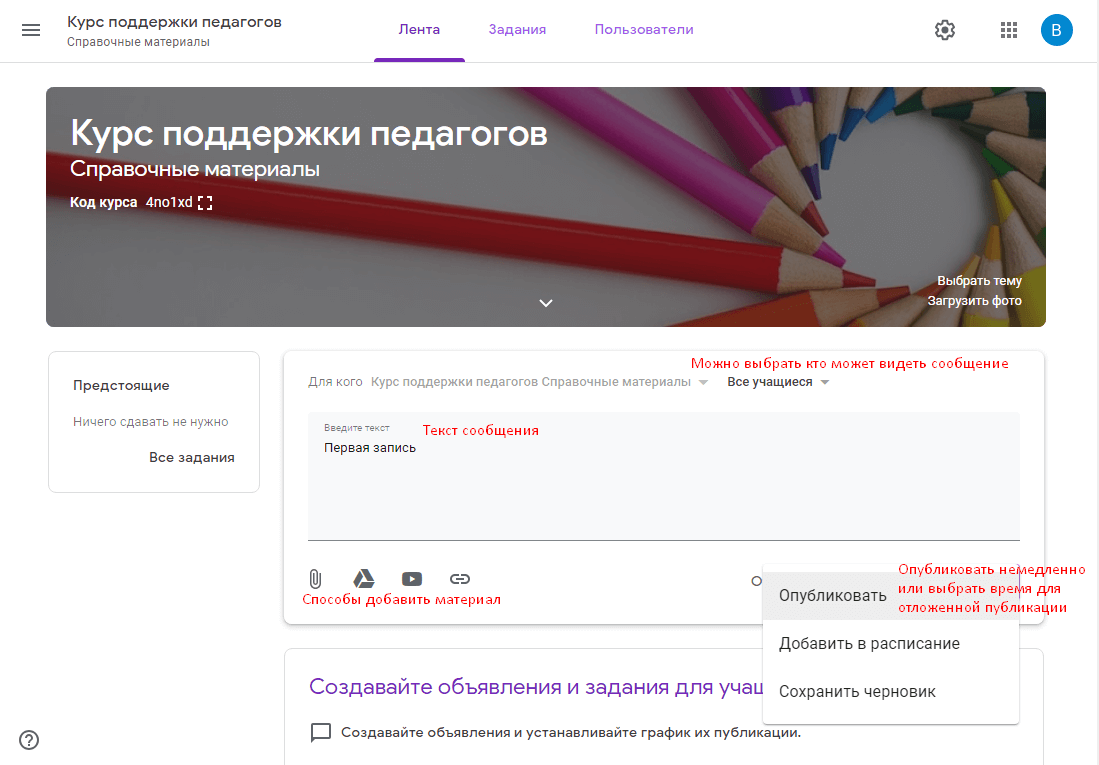Open Все задания link
The width and height of the screenshot is (1099, 765).
click(x=191, y=457)
